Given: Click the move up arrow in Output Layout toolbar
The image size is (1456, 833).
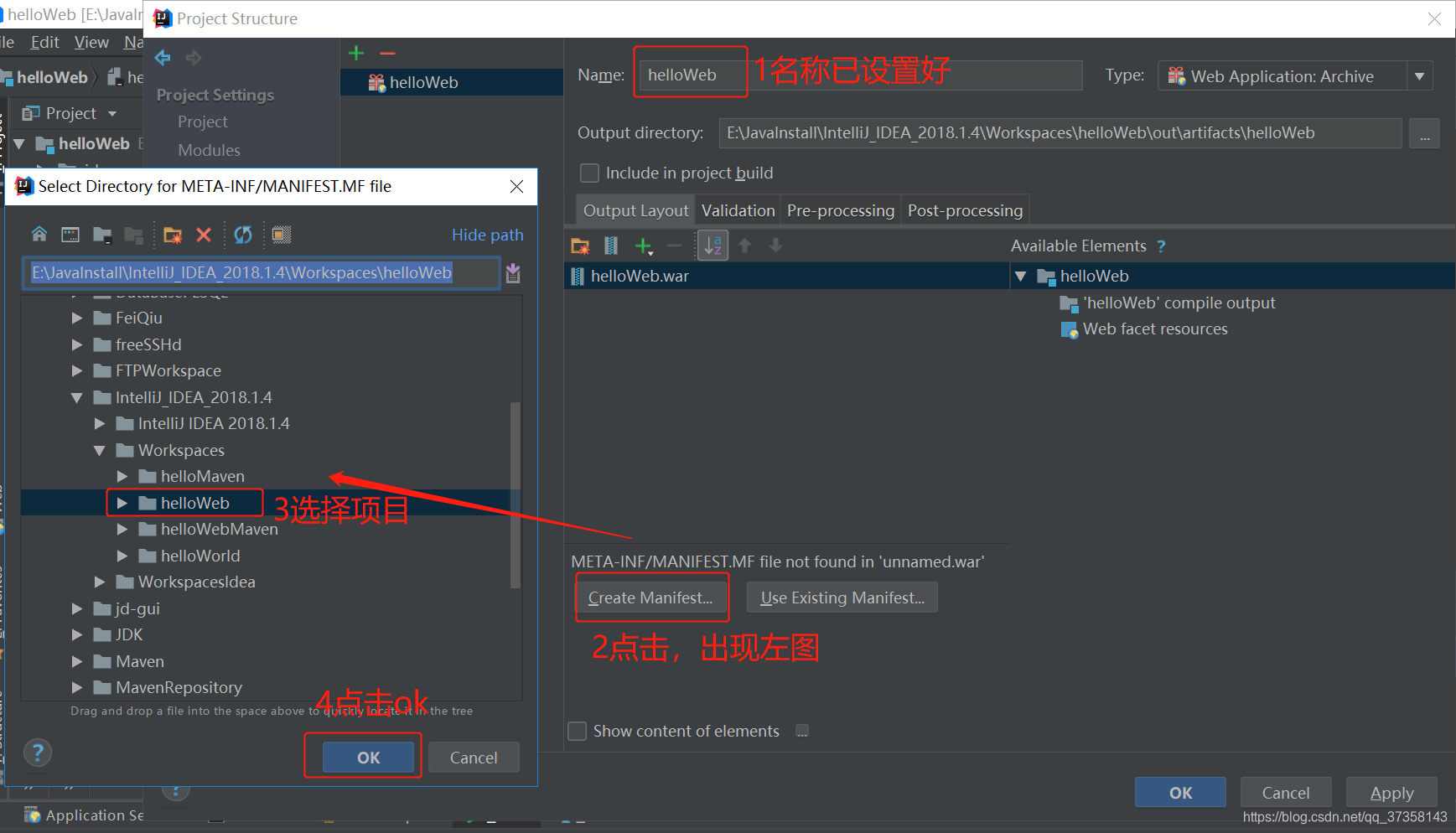Looking at the screenshot, I should [x=744, y=246].
